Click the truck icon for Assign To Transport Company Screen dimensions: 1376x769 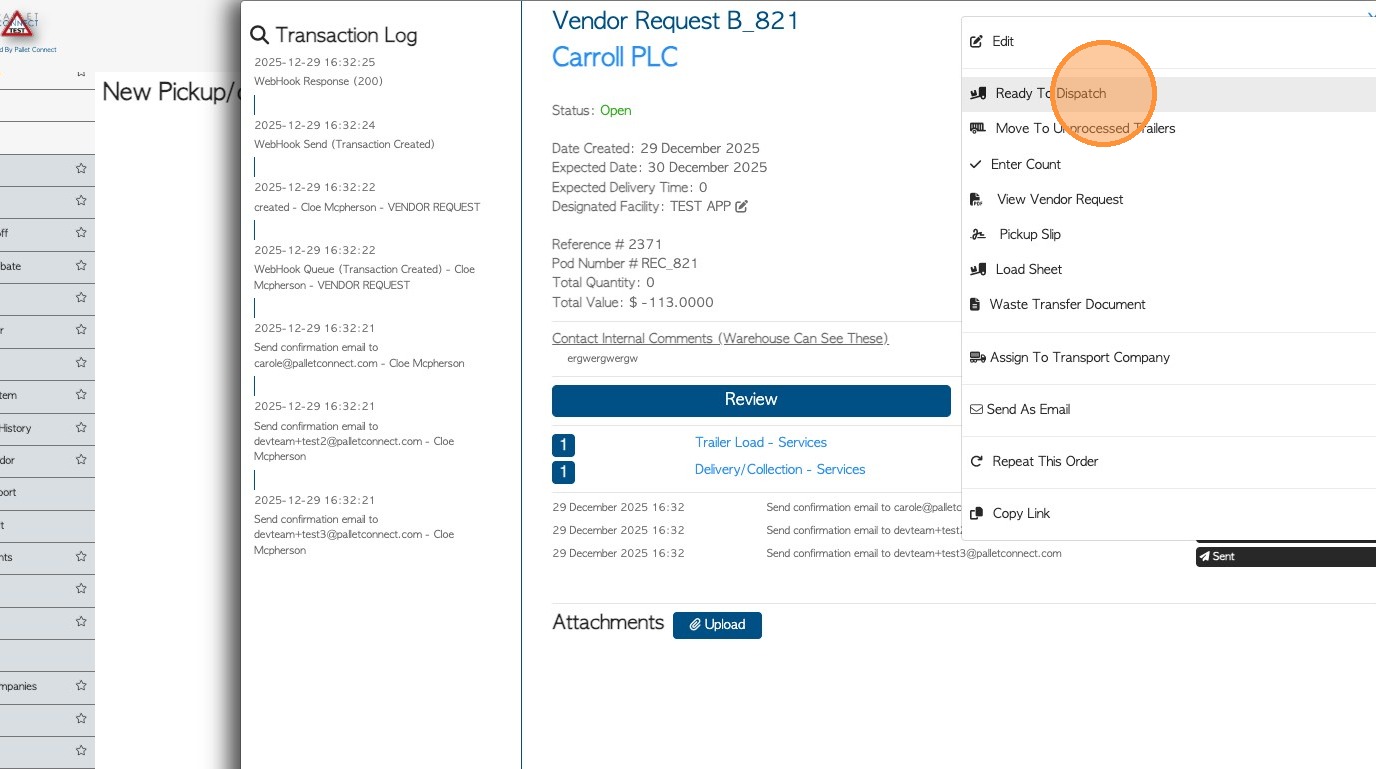click(977, 358)
